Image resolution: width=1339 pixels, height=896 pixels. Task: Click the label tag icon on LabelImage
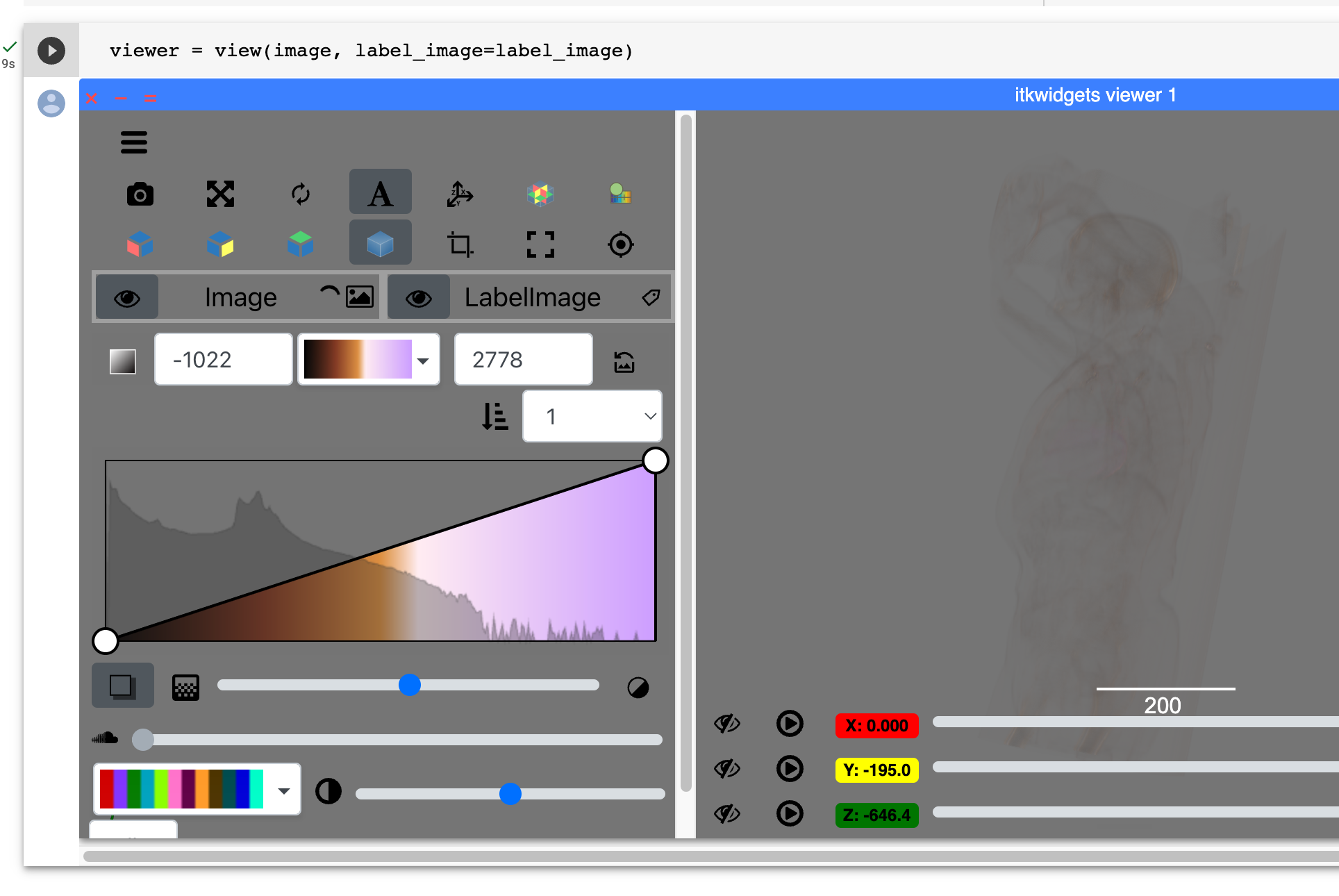pyautogui.click(x=651, y=297)
